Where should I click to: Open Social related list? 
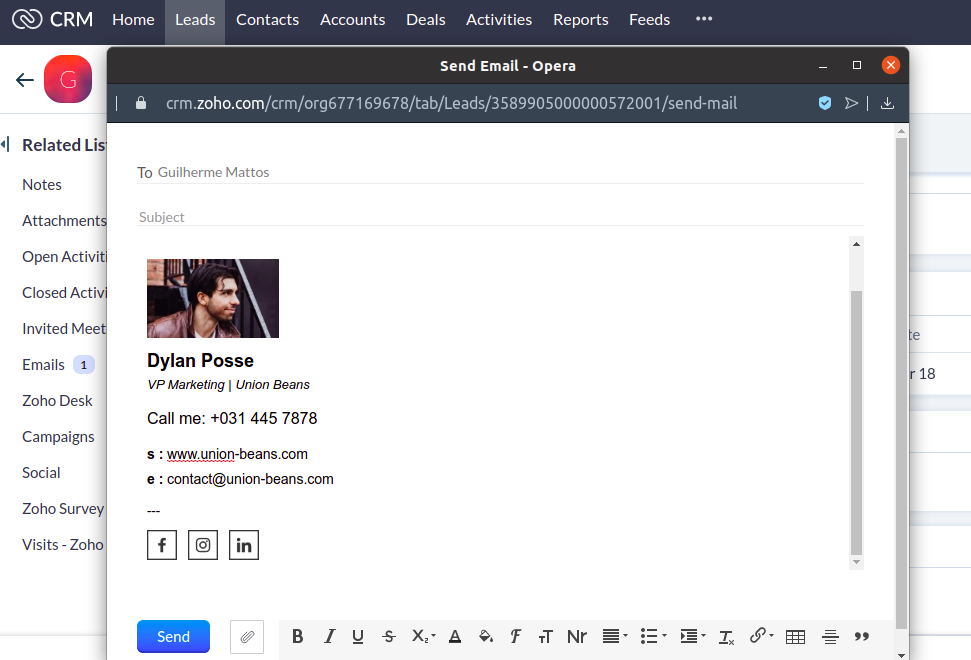(41, 472)
